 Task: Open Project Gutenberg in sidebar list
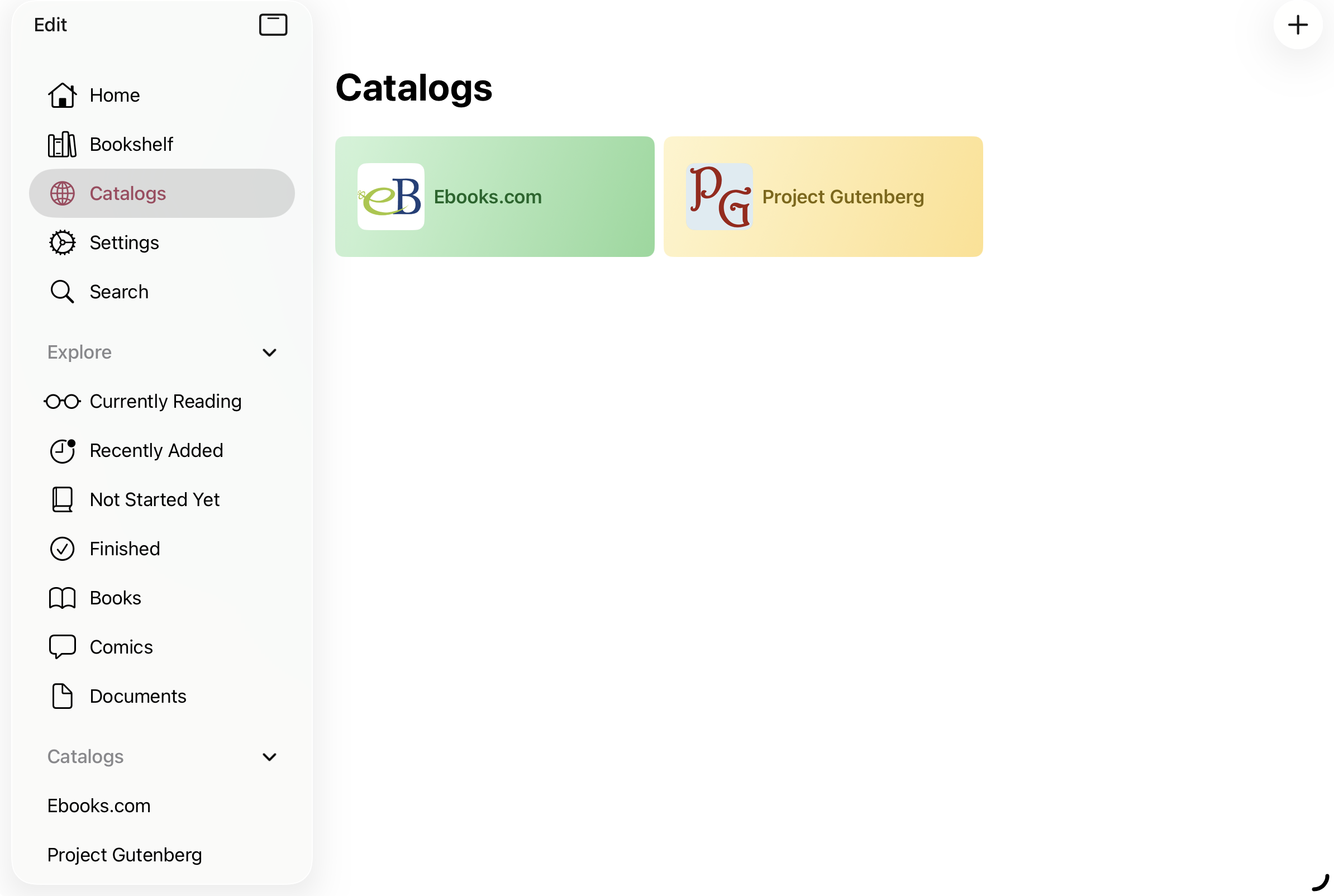click(161, 855)
